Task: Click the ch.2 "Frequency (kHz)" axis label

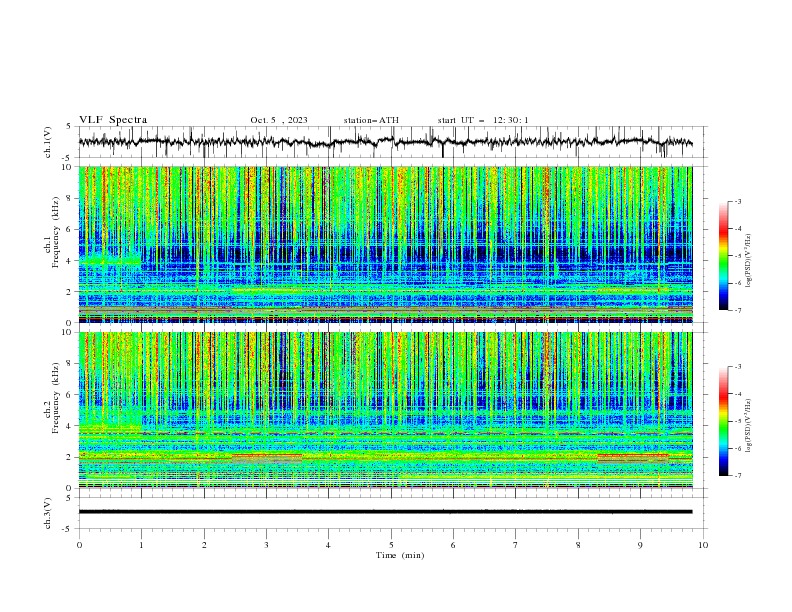Action: 56,397
